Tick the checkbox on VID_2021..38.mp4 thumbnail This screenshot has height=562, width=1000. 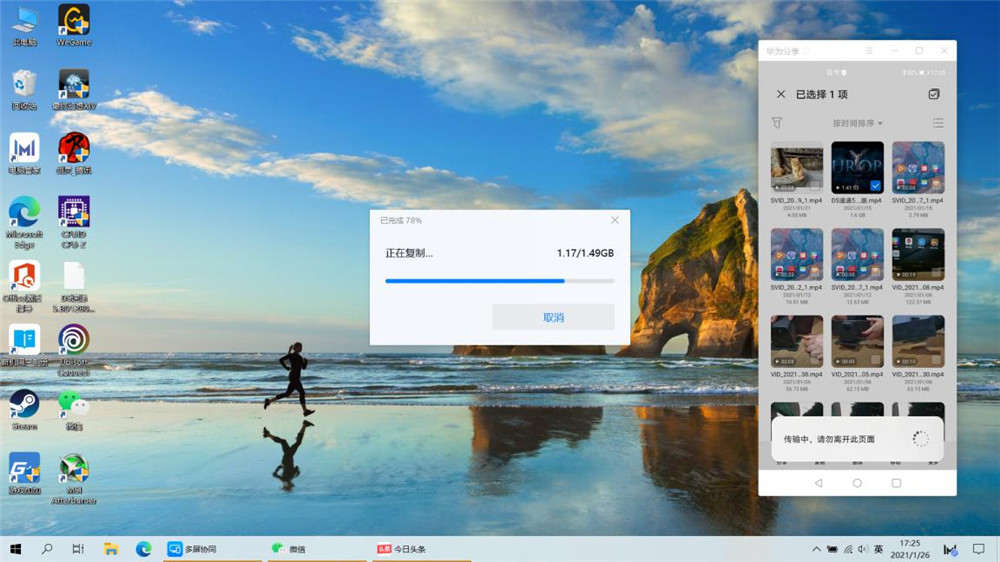tap(815, 360)
